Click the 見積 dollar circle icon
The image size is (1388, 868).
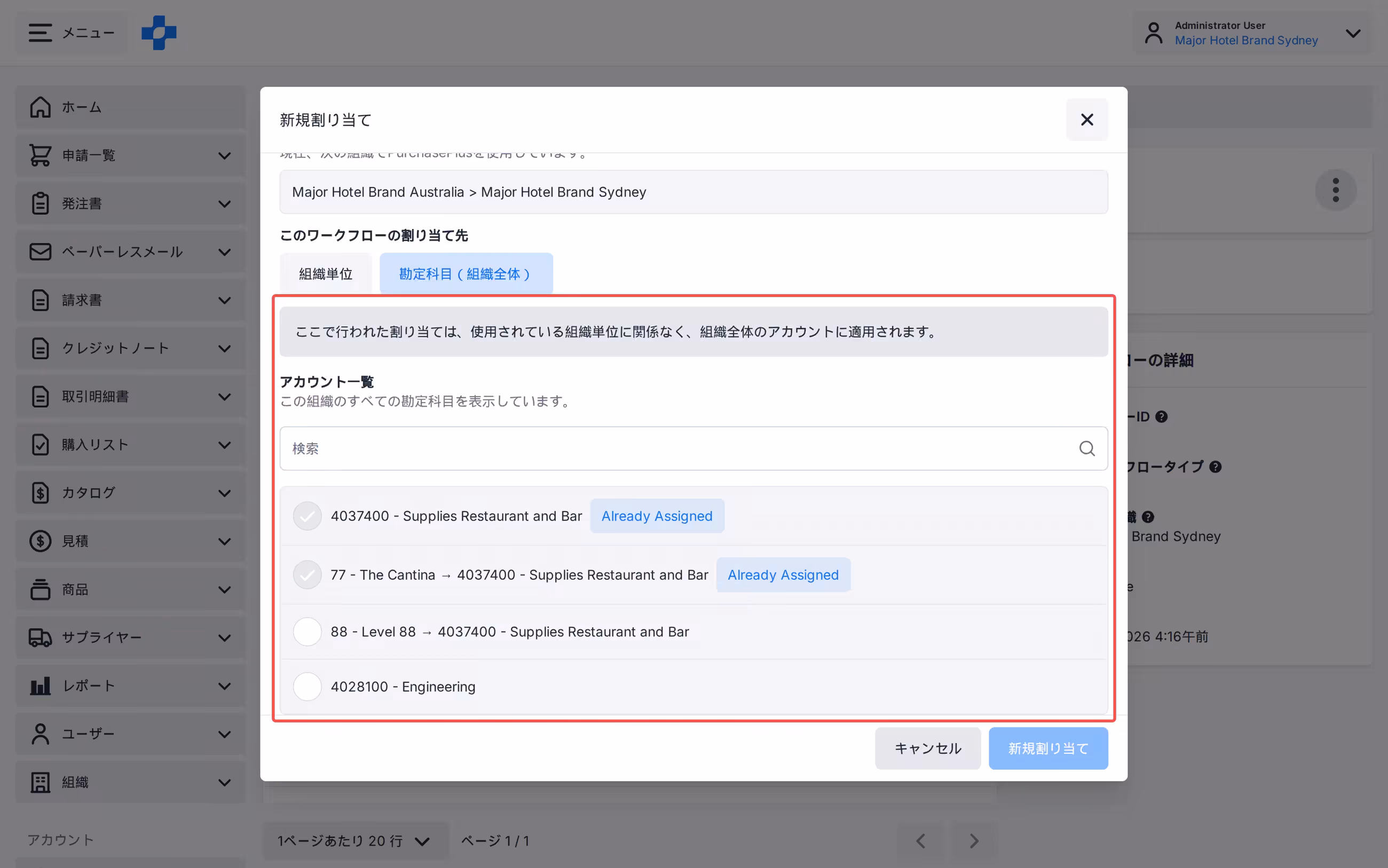pyautogui.click(x=40, y=541)
